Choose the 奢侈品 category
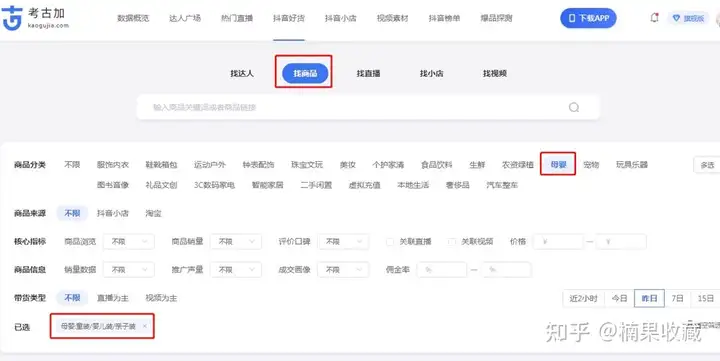Viewport: 720px width, 361px height. (x=457, y=185)
